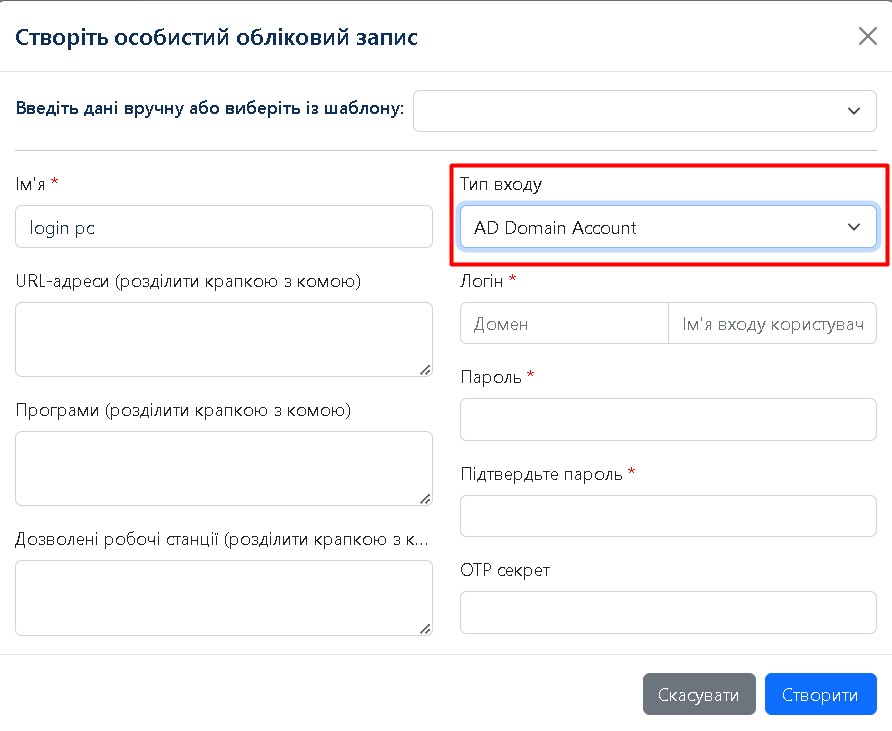Click the Дозволені робочі станції text area
The height and width of the screenshot is (731, 892).
coord(224,597)
